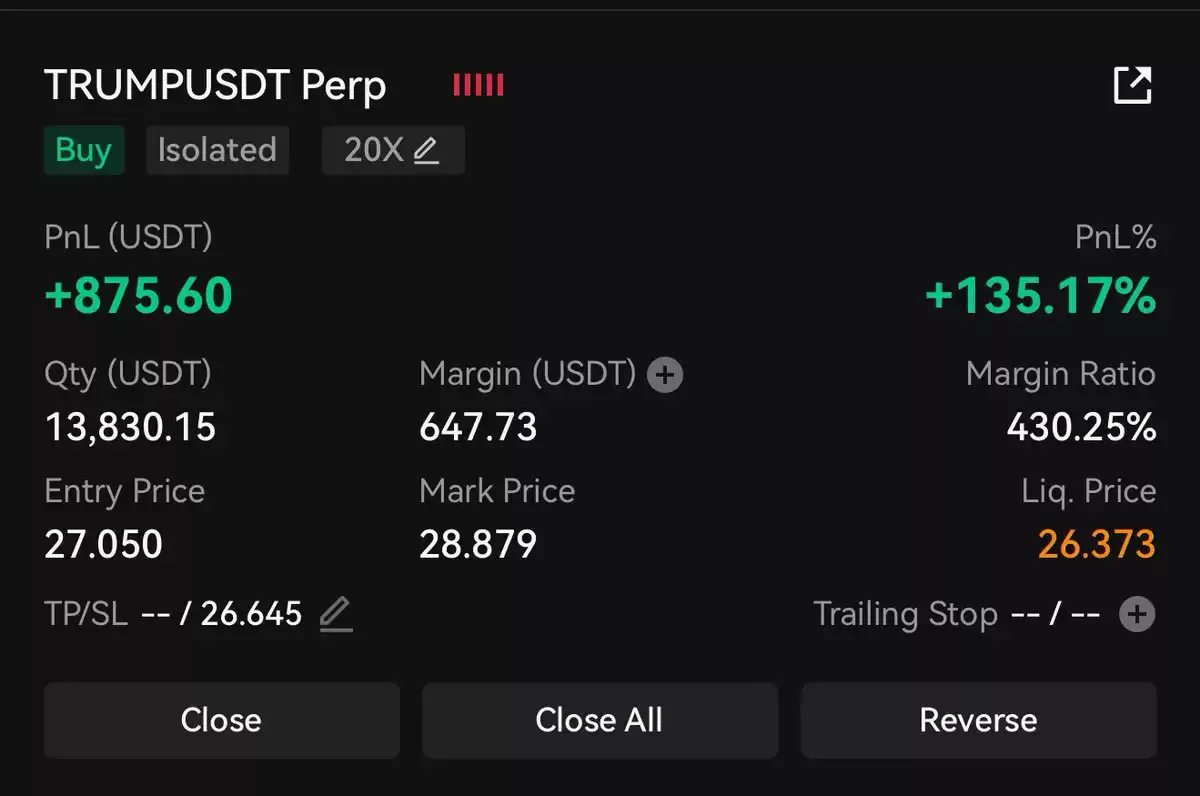Click the Close All button

point(599,720)
